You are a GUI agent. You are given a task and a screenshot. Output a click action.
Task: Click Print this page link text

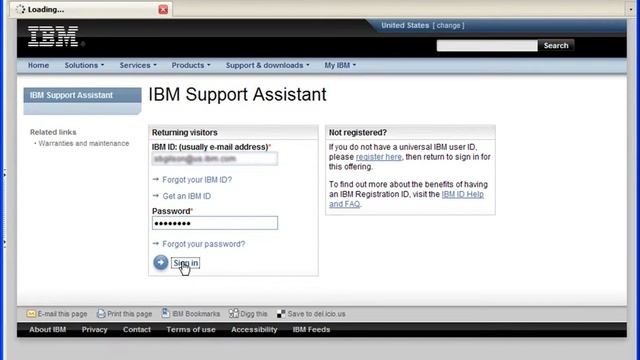coord(129,314)
